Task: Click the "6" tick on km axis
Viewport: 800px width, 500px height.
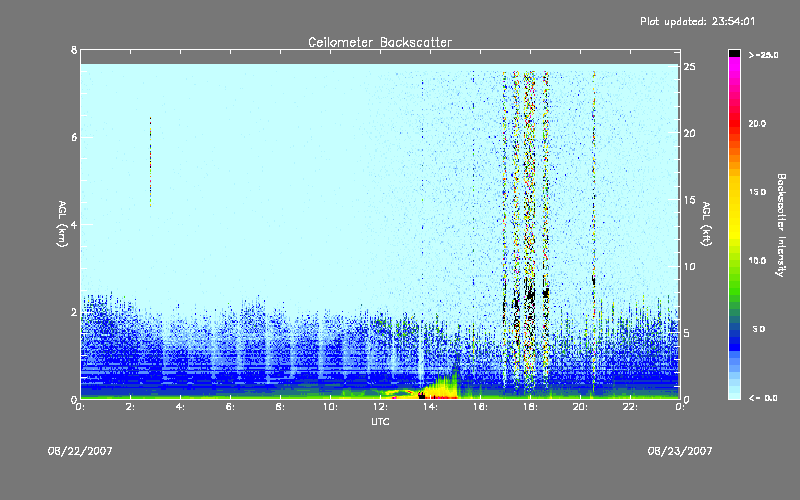Action: (x=74, y=137)
